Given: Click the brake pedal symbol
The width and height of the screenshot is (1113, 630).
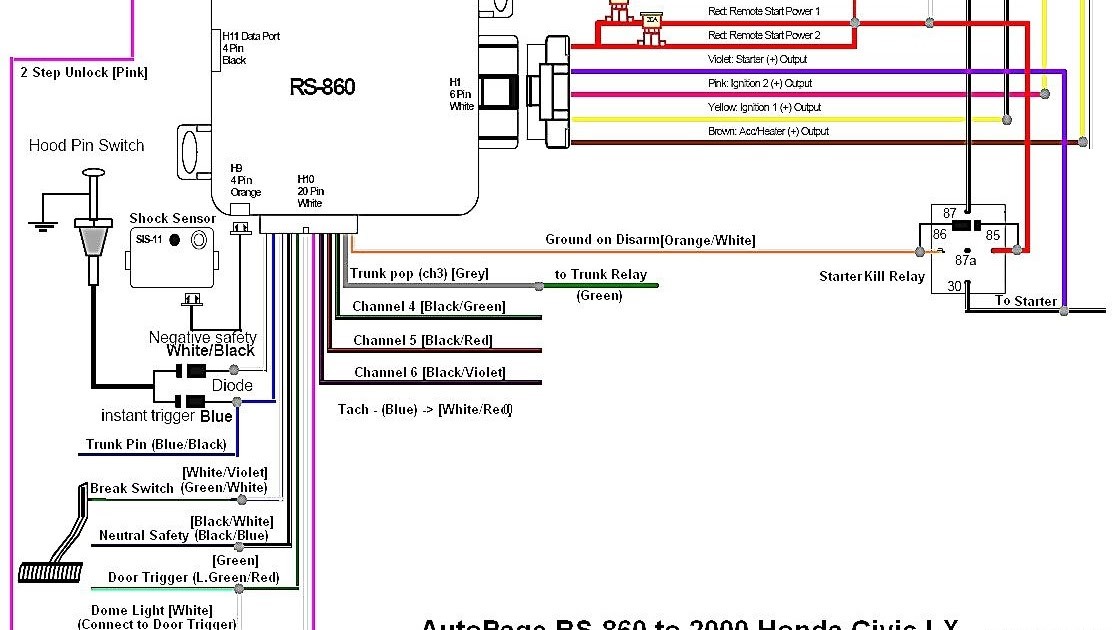Looking at the screenshot, I should pyautogui.click(x=54, y=532).
